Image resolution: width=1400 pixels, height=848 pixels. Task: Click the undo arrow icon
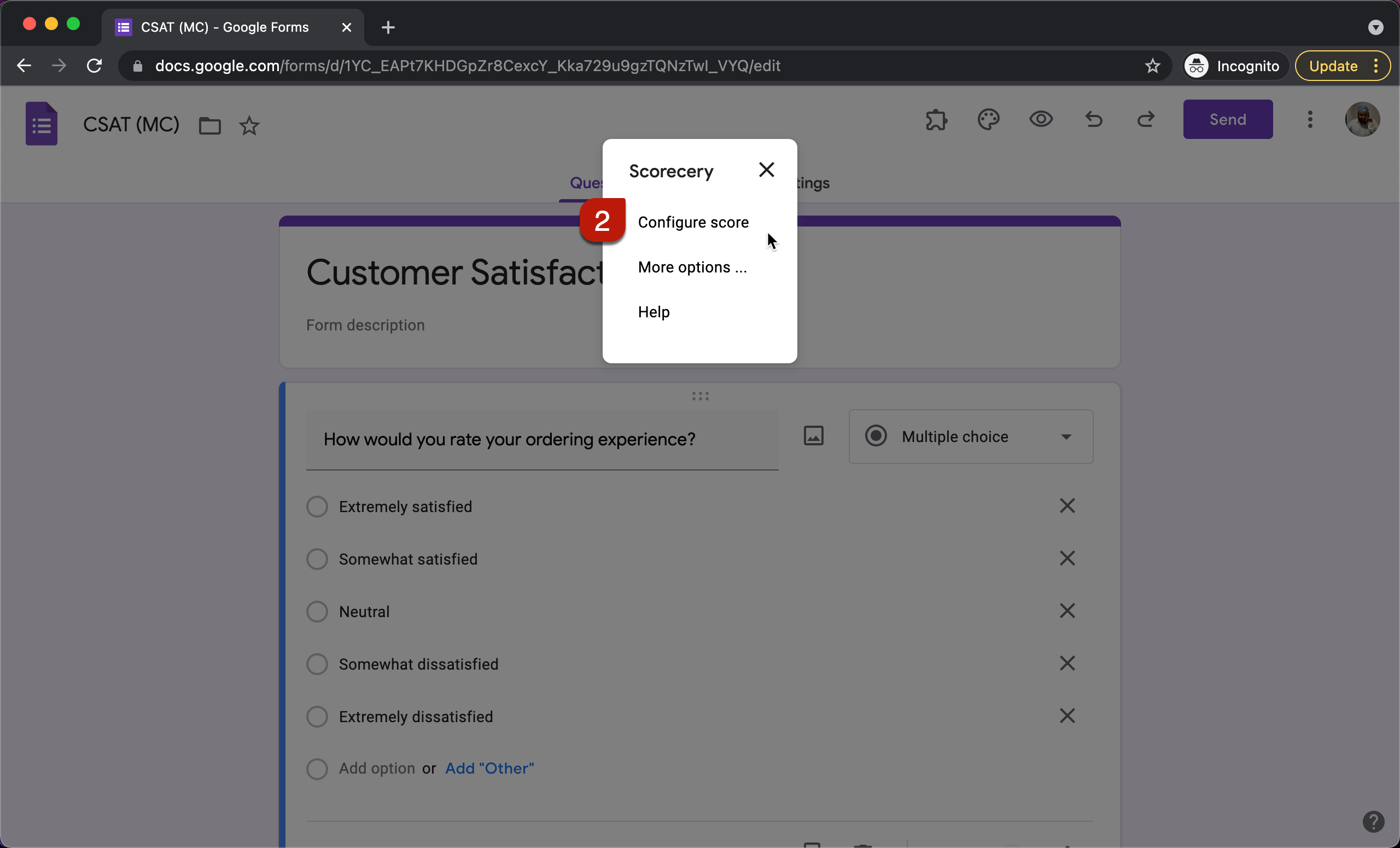pyautogui.click(x=1093, y=120)
